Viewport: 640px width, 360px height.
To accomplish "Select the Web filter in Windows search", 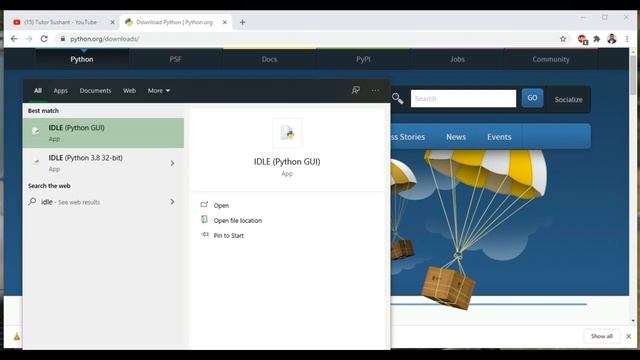I will click(x=129, y=91).
